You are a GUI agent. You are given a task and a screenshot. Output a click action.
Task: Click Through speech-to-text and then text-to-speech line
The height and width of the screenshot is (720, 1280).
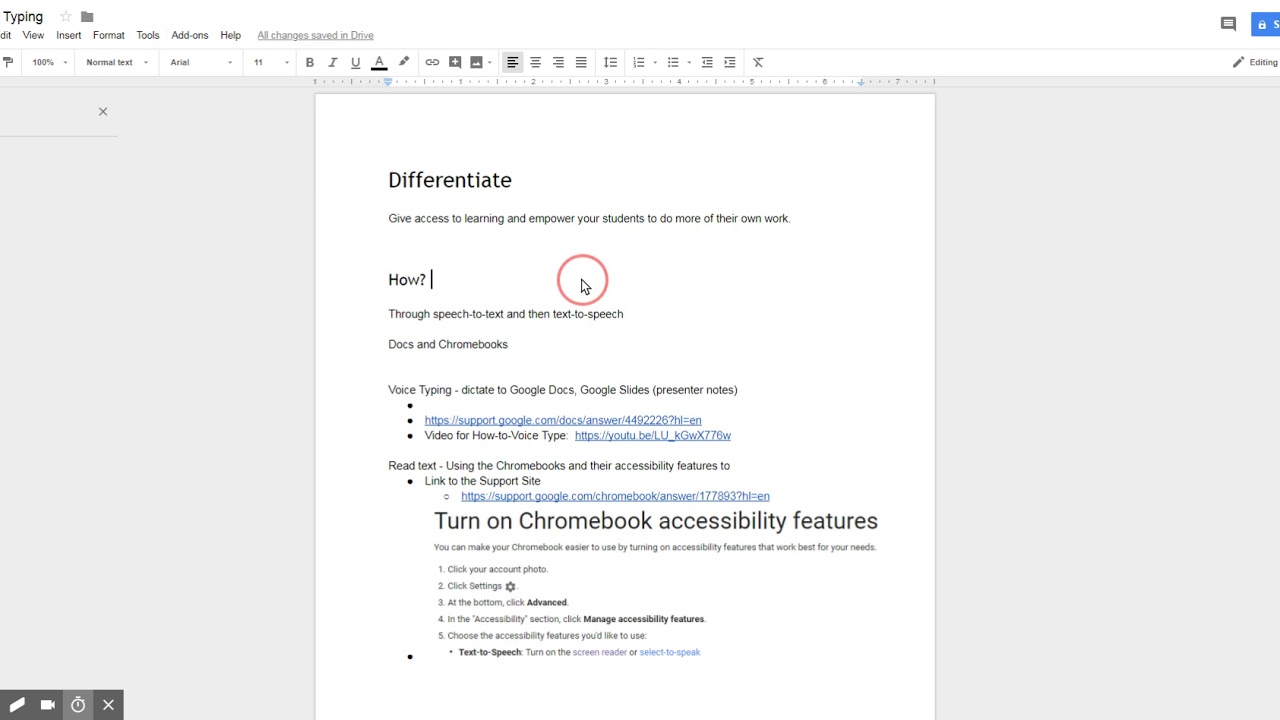(506, 314)
